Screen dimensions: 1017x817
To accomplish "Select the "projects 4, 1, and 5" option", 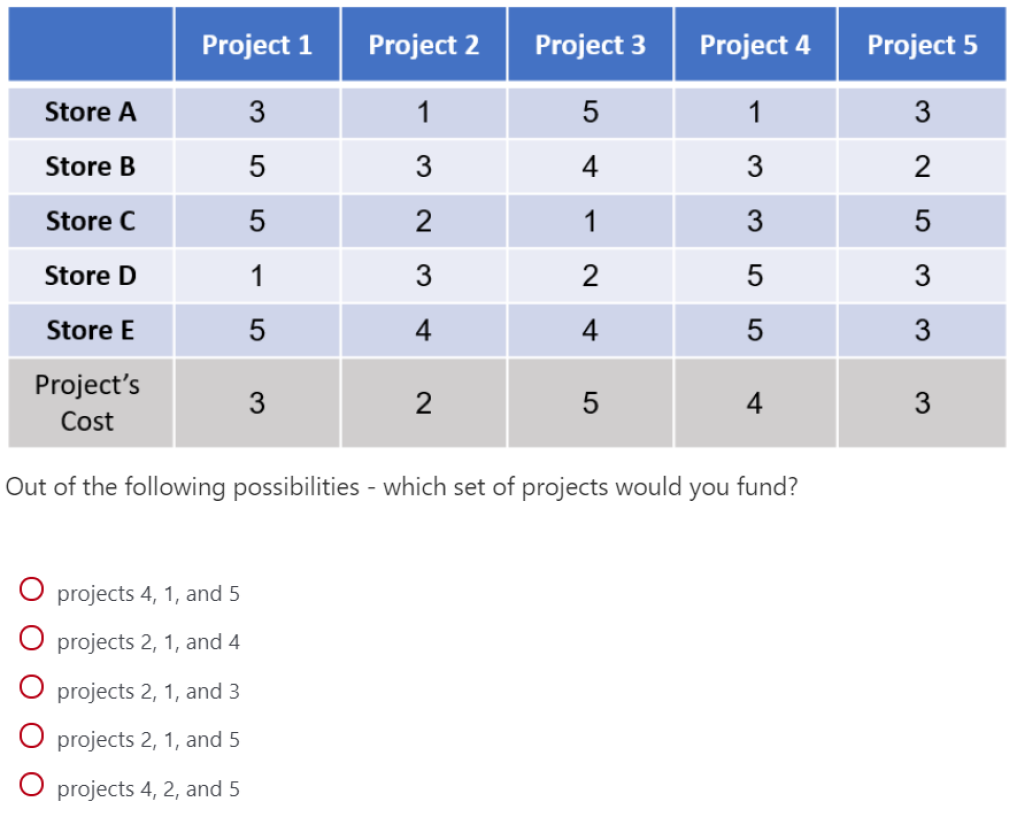I will [31, 592].
